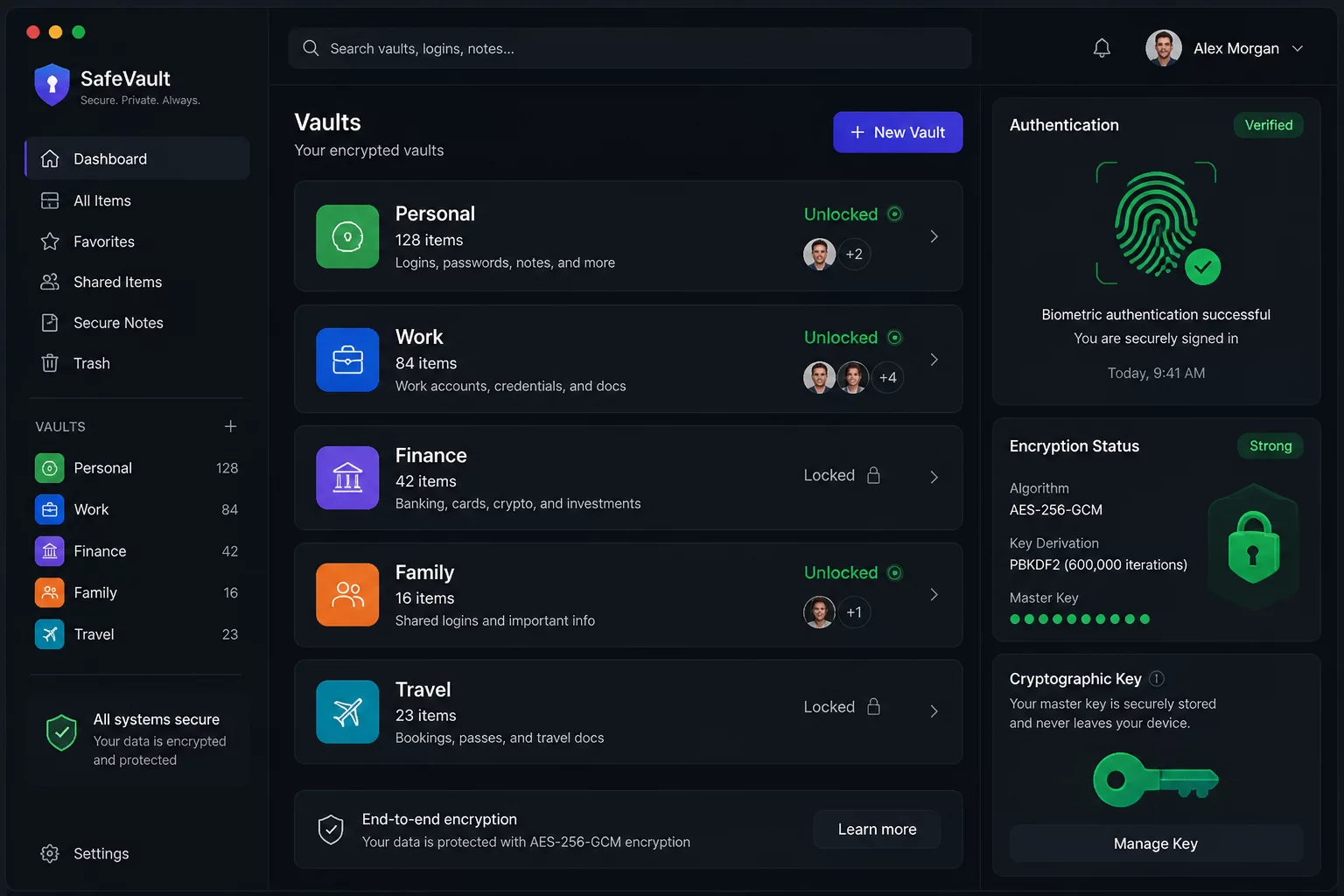This screenshot has height=896, width=1344.
Task: Click the Learn more button
Action: click(x=877, y=829)
